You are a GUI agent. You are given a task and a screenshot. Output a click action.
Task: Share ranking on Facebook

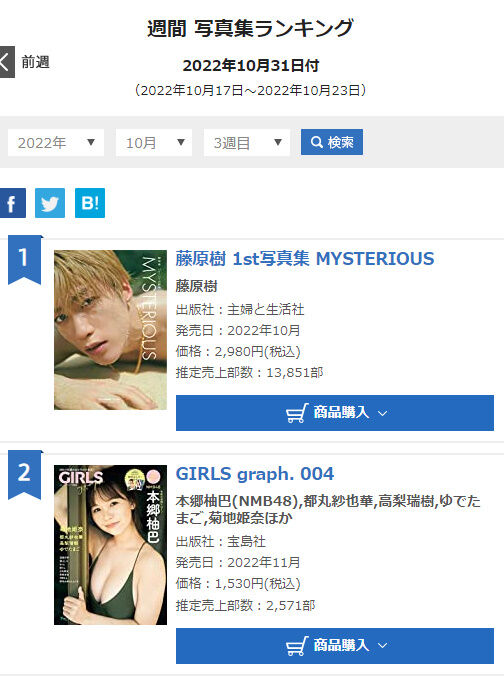click(13, 203)
